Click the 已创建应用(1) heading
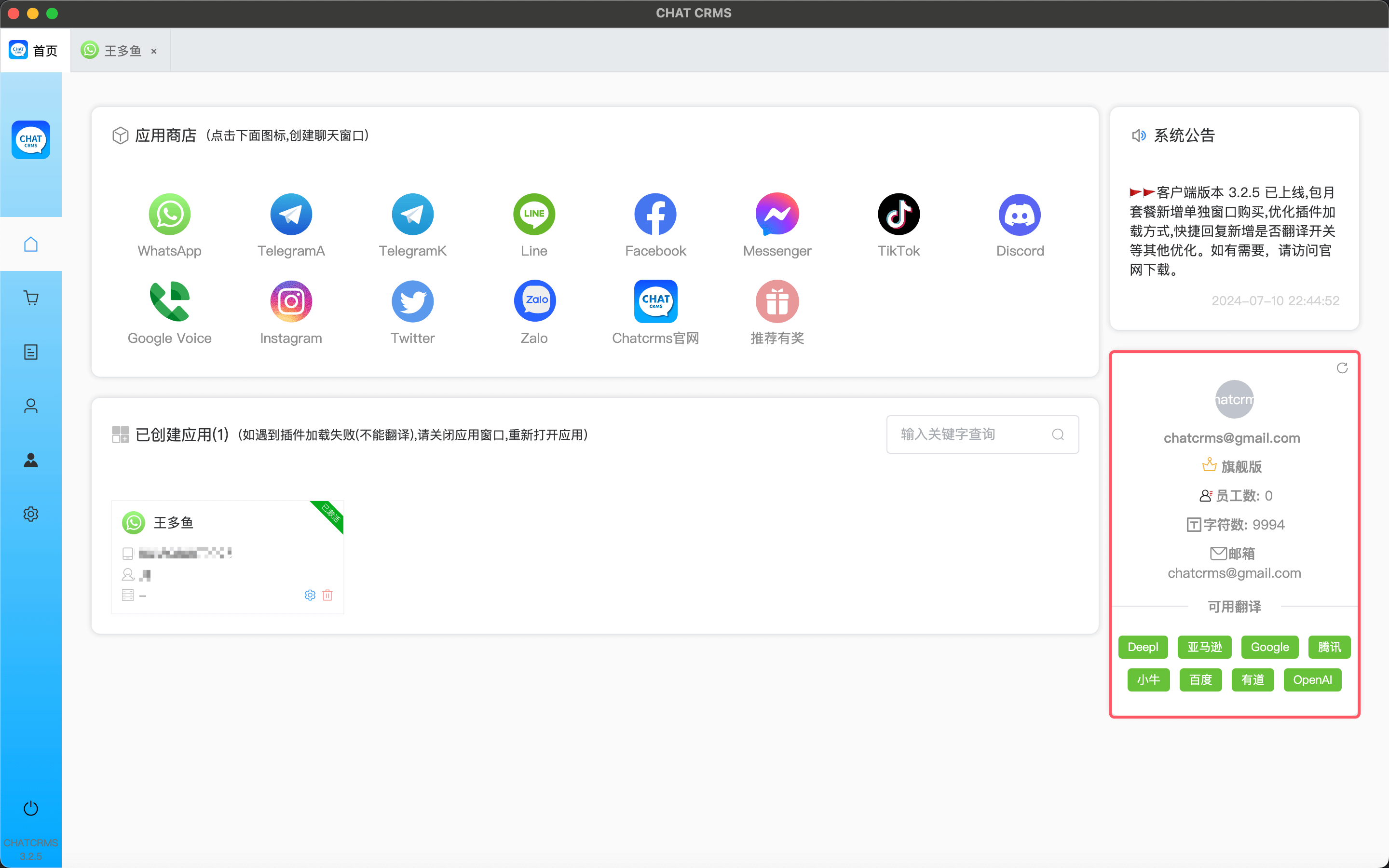Image resolution: width=1389 pixels, height=868 pixels. [182, 434]
